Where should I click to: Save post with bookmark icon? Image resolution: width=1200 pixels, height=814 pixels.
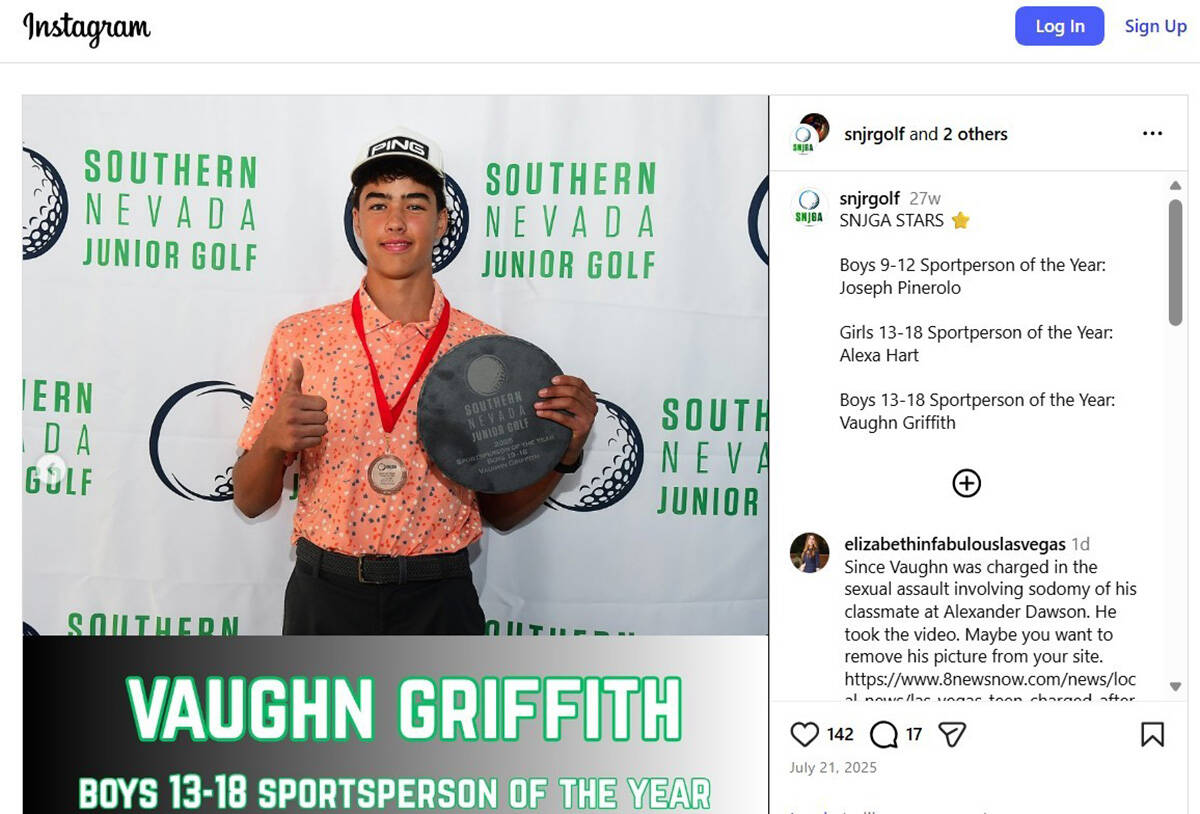(x=1152, y=735)
